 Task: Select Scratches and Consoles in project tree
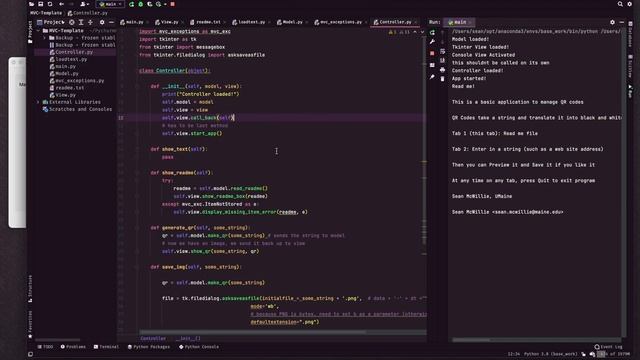[x=77, y=109]
